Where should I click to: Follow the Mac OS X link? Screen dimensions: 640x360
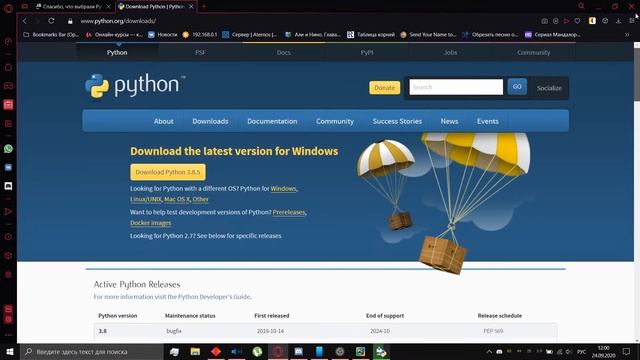click(177, 199)
